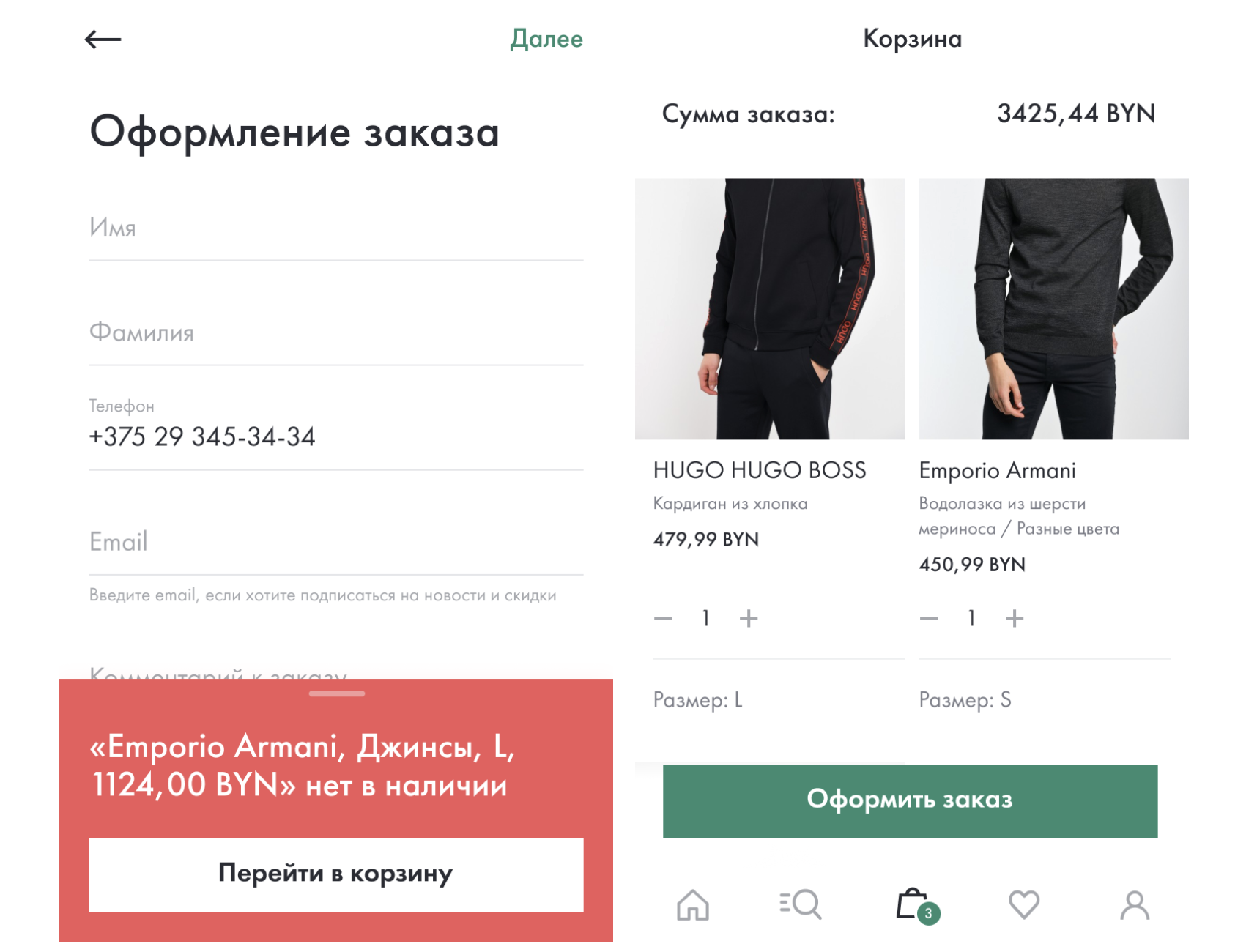Open the catalog search icon
Screen dimensions: 1257x952
[x=801, y=904]
